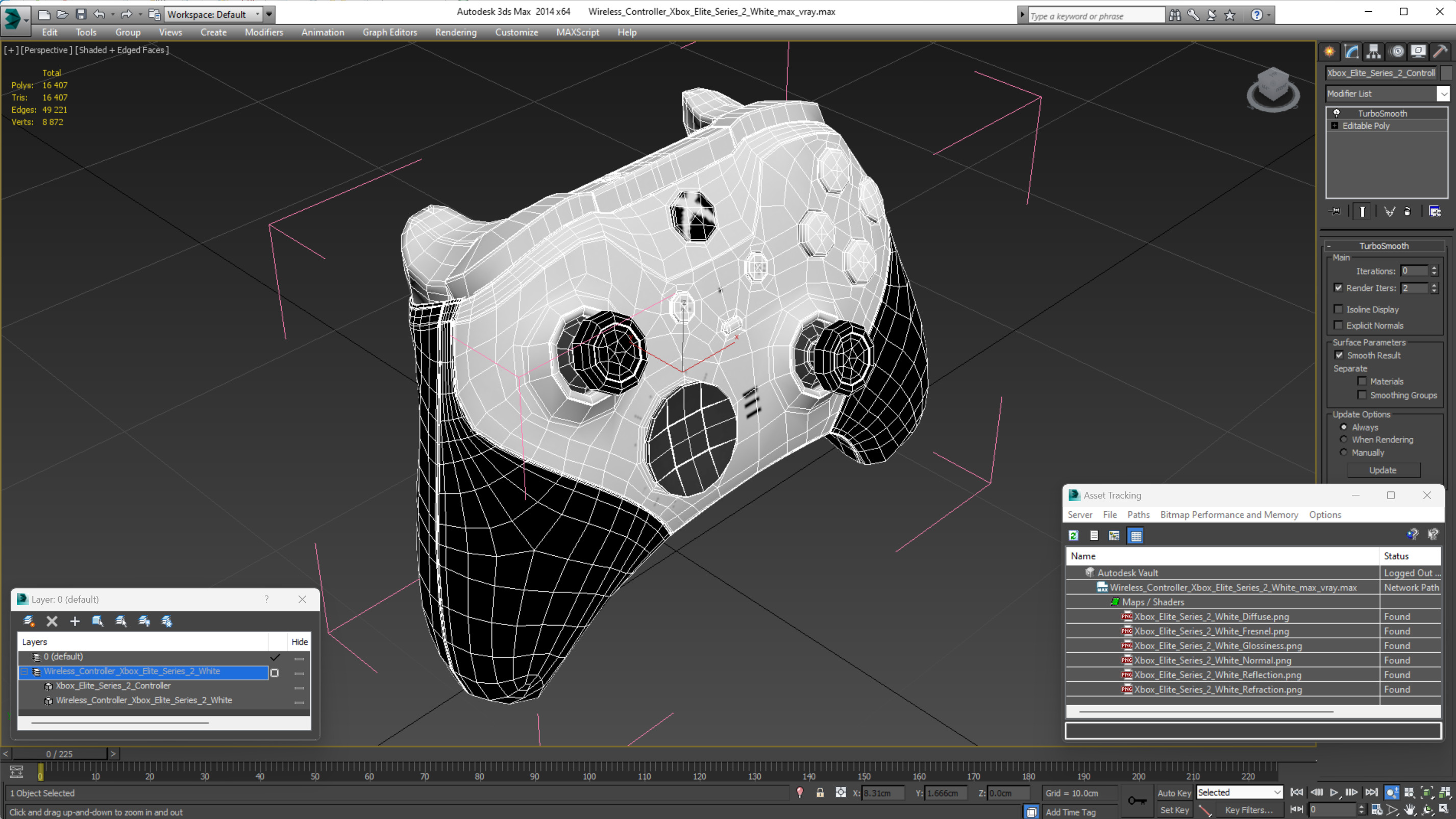
Task: Click the search binoculars icon in the title bar
Action: click(1175, 15)
